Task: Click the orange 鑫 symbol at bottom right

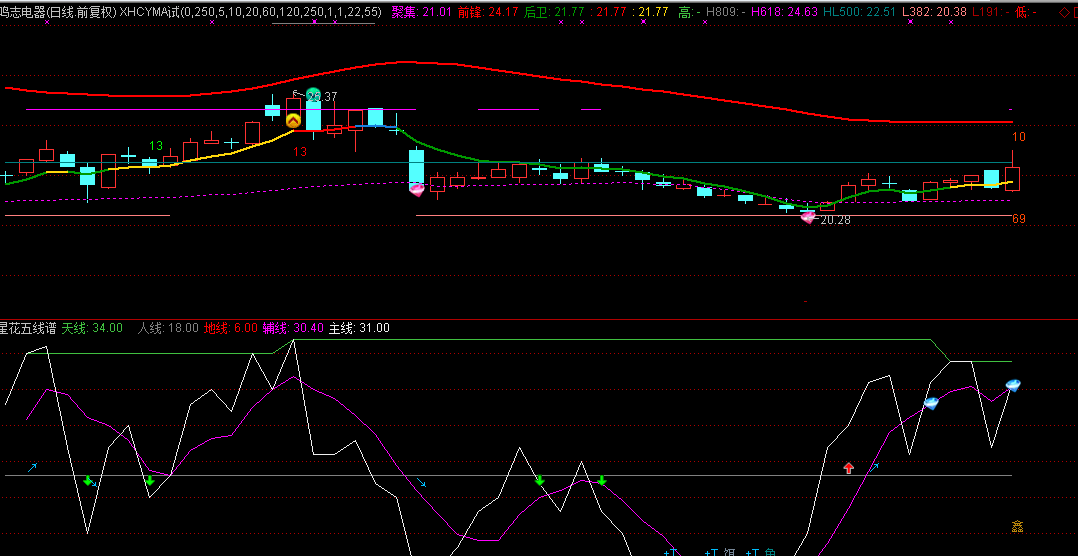Action: click(x=1018, y=527)
